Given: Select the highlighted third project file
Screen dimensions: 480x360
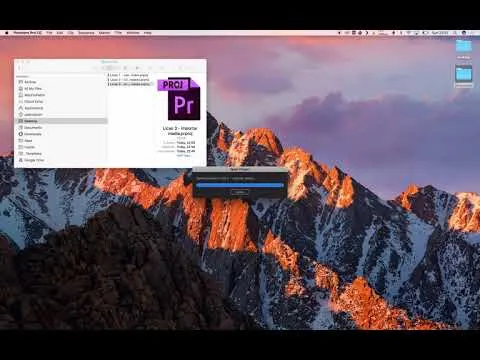Looking at the screenshot, I should tap(129, 84).
